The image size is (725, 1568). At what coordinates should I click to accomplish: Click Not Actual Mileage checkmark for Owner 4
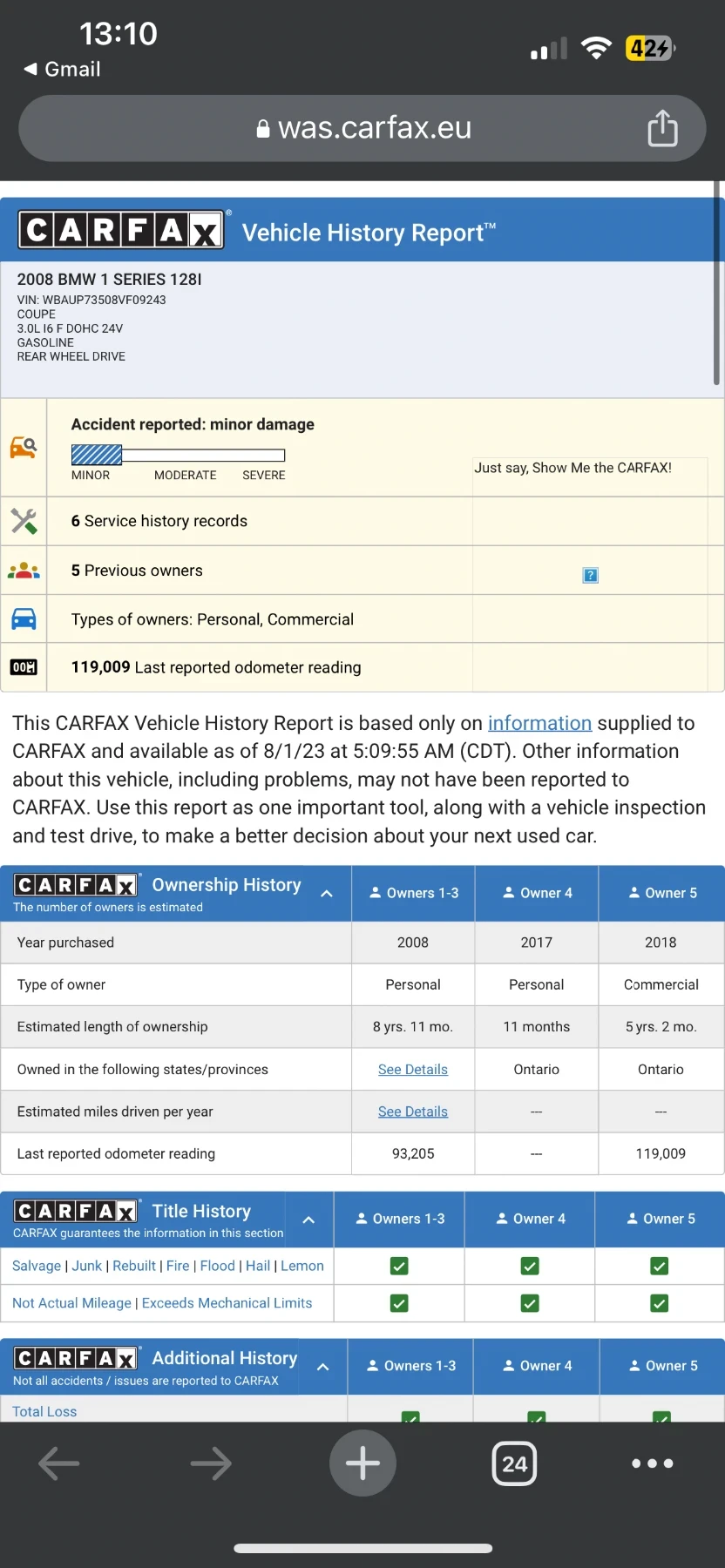[530, 1303]
